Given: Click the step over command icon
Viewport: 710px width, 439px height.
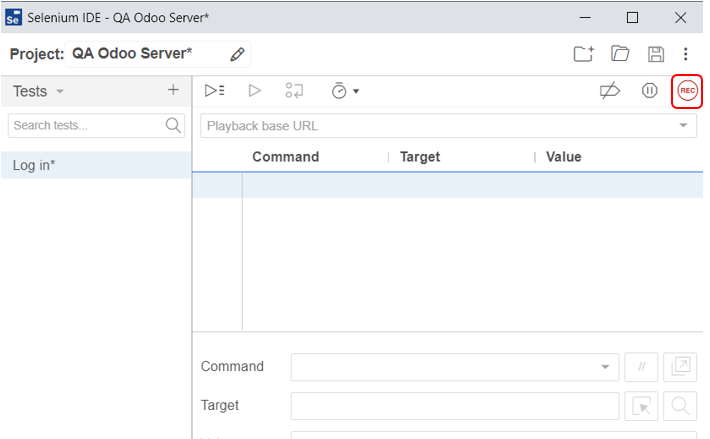Looking at the screenshot, I should 294,91.
